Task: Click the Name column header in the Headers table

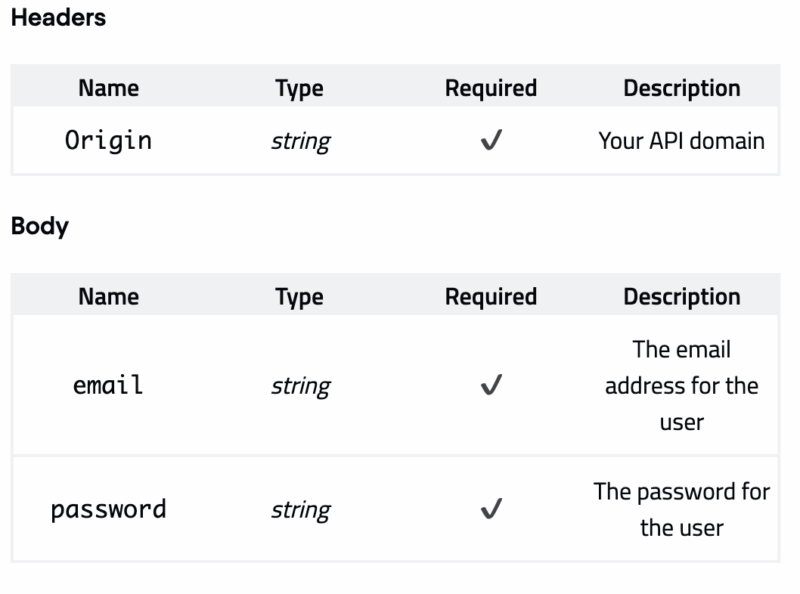Action: tap(108, 88)
